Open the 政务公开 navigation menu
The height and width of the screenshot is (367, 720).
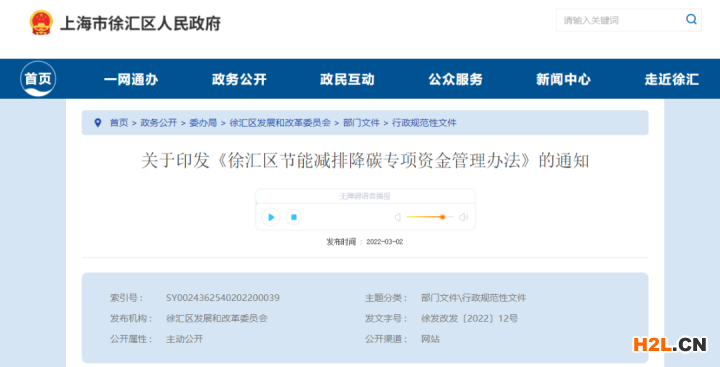[239, 79]
